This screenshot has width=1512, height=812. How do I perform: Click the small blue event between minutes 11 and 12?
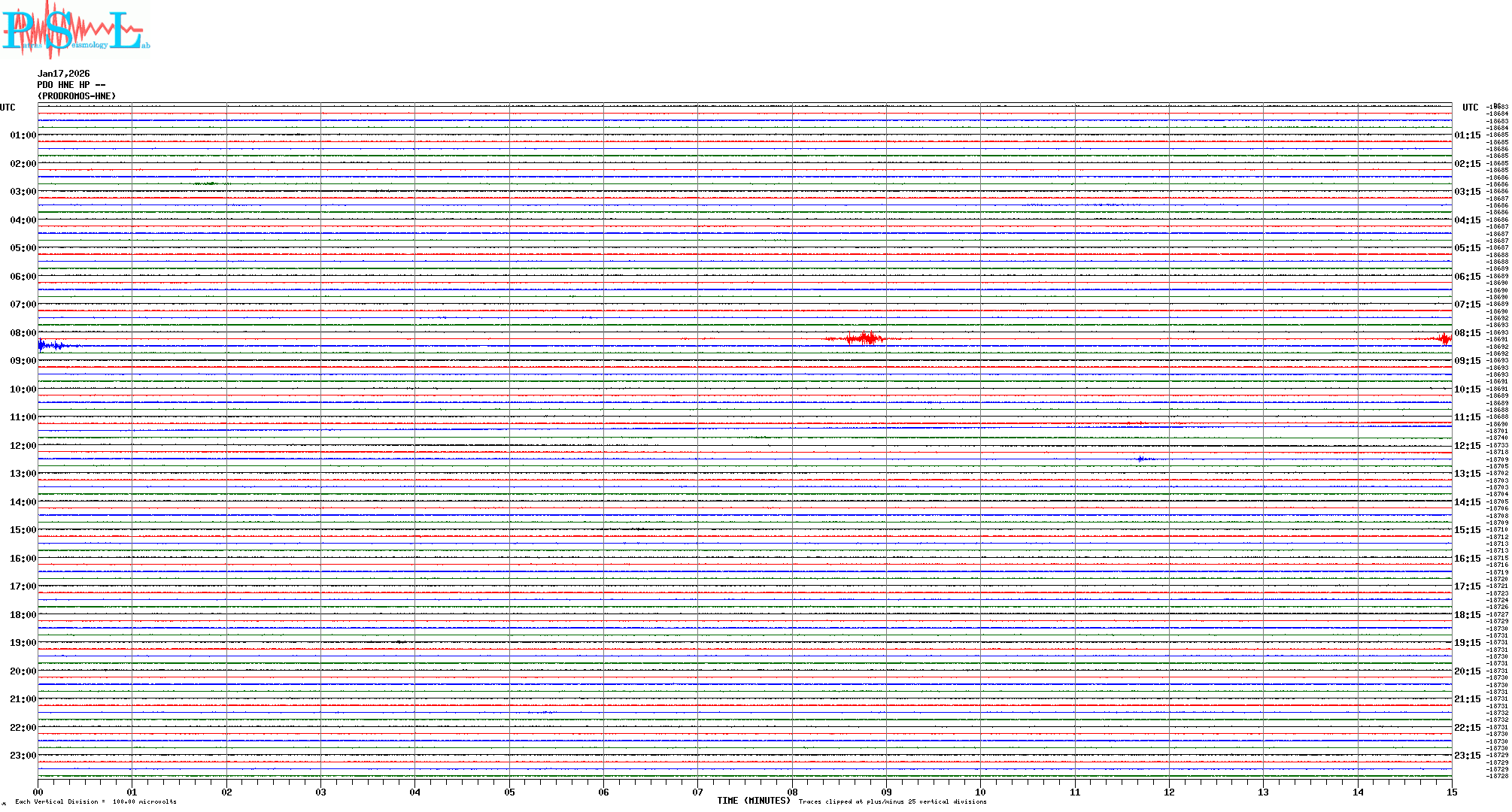pyautogui.click(x=1142, y=459)
